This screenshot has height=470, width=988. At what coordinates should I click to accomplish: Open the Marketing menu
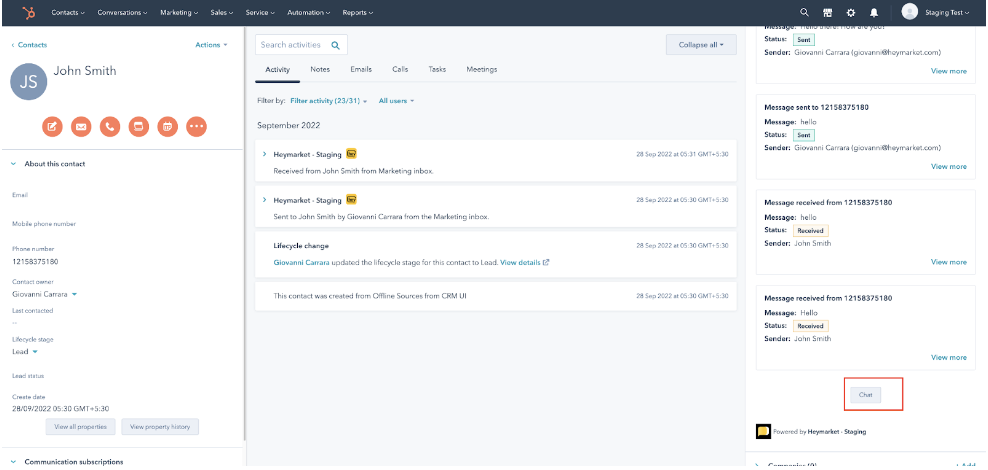179,13
